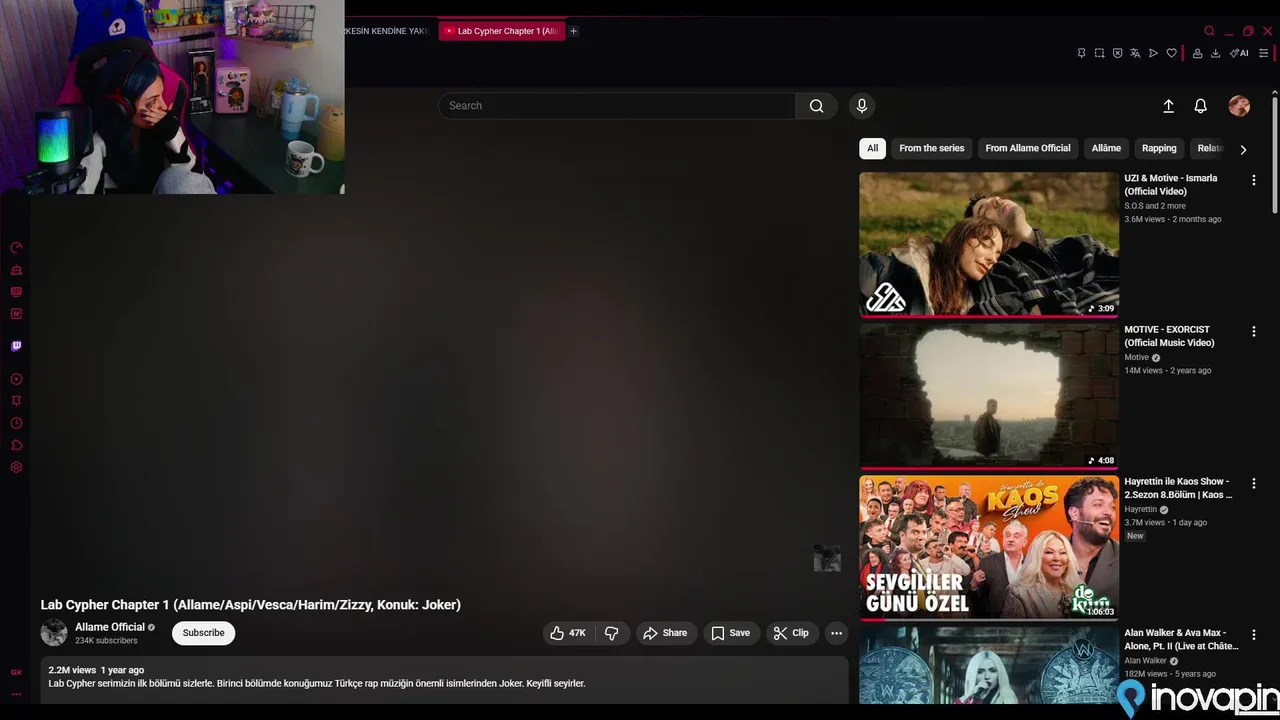This screenshot has height=720, width=1280.
Task: Expand the video description box
Action: pyautogui.click(x=444, y=680)
